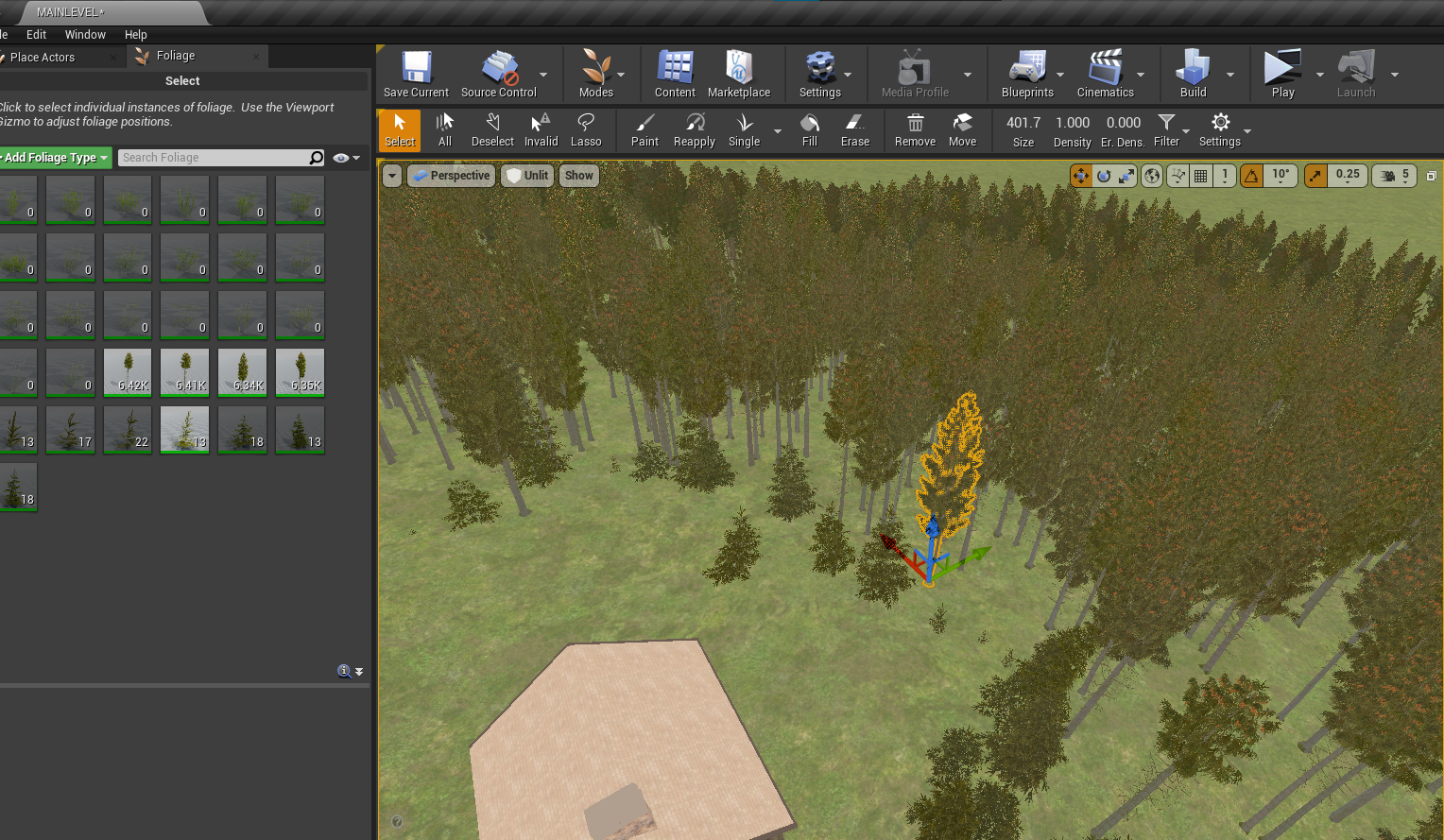The height and width of the screenshot is (840, 1444).
Task: Click the Deselect tool
Action: click(x=492, y=130)
